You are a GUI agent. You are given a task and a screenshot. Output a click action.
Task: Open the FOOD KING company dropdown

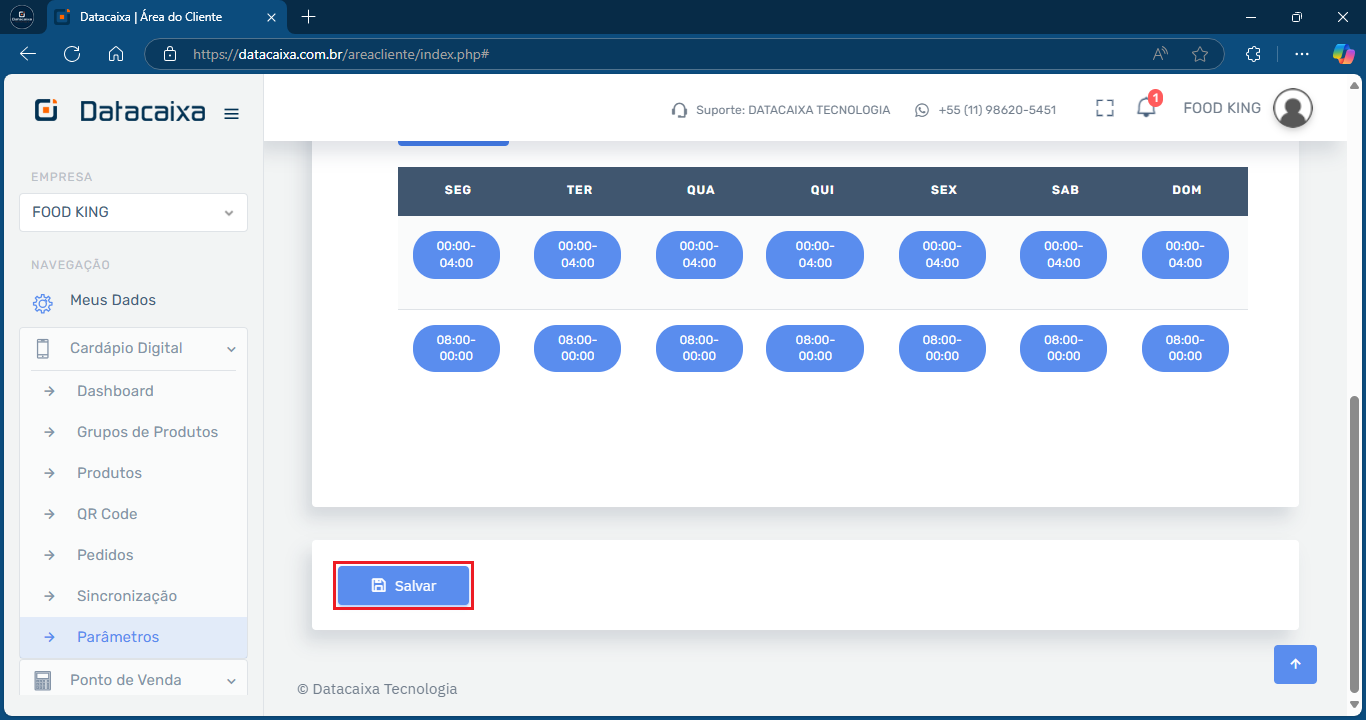[x=133, y=212]
